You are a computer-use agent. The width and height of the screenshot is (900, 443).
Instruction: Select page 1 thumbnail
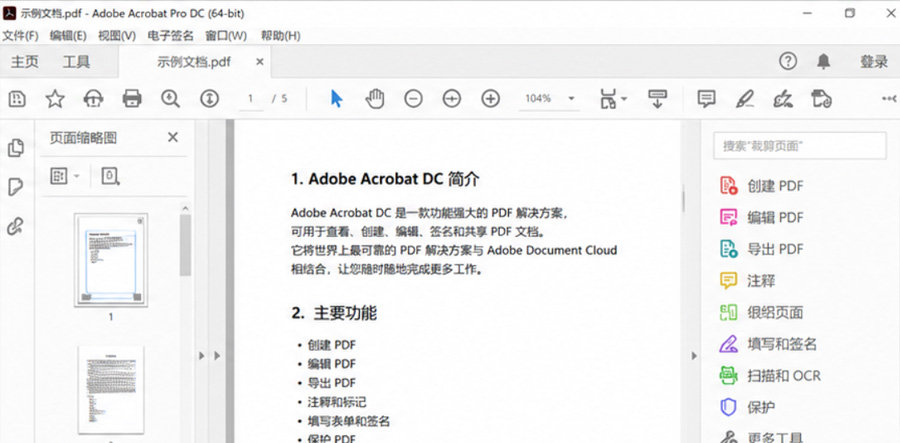click(111, 259)
